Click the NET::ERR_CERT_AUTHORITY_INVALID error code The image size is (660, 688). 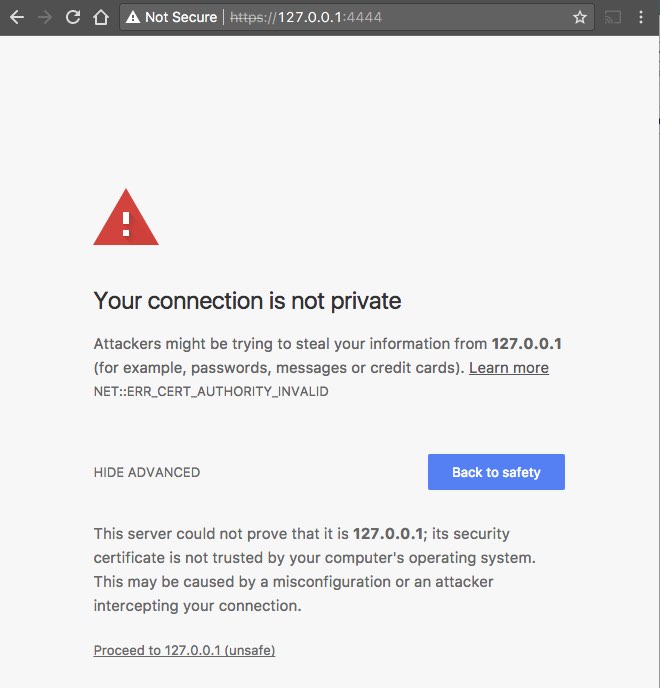[211, 391]
